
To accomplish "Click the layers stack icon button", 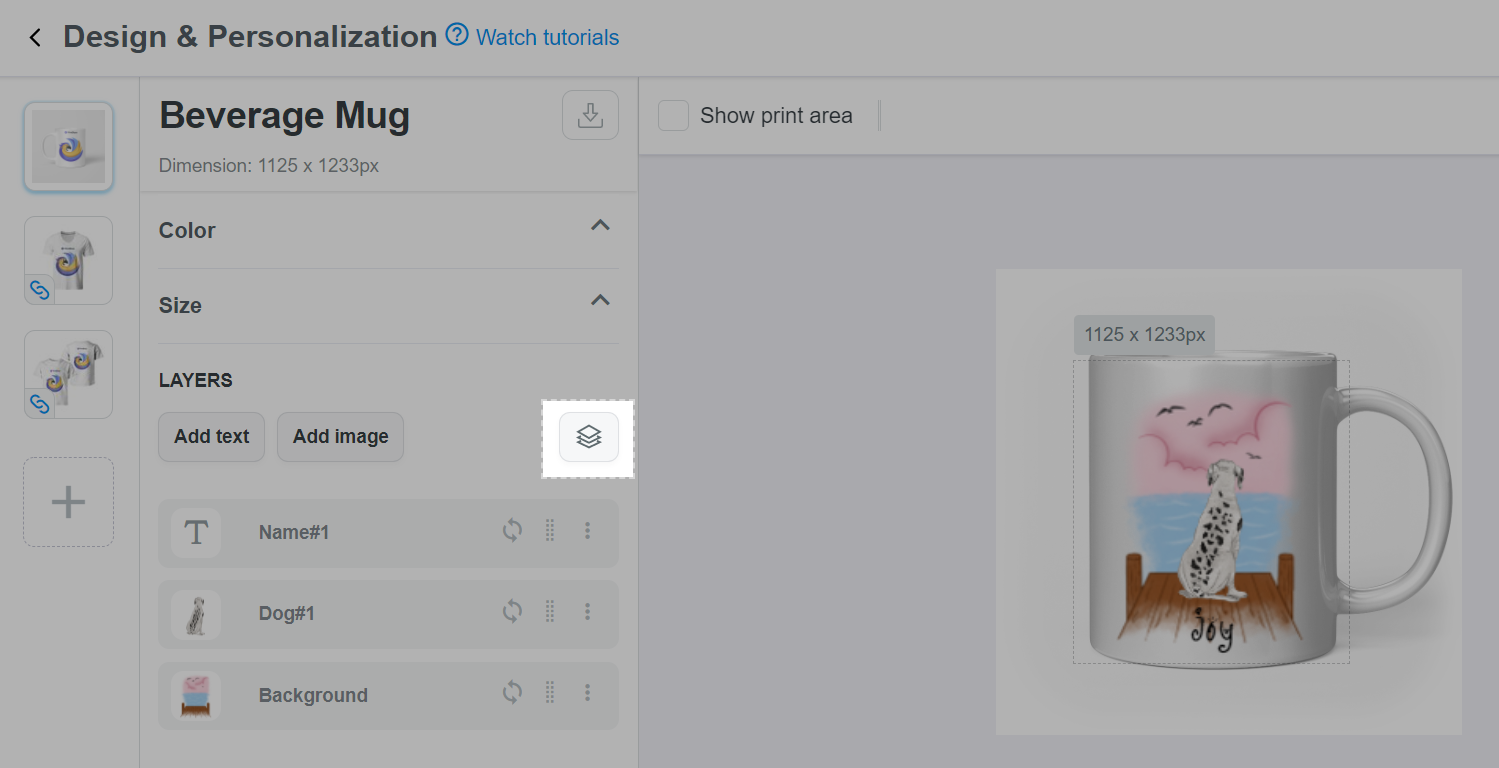I will coord(589,437).
